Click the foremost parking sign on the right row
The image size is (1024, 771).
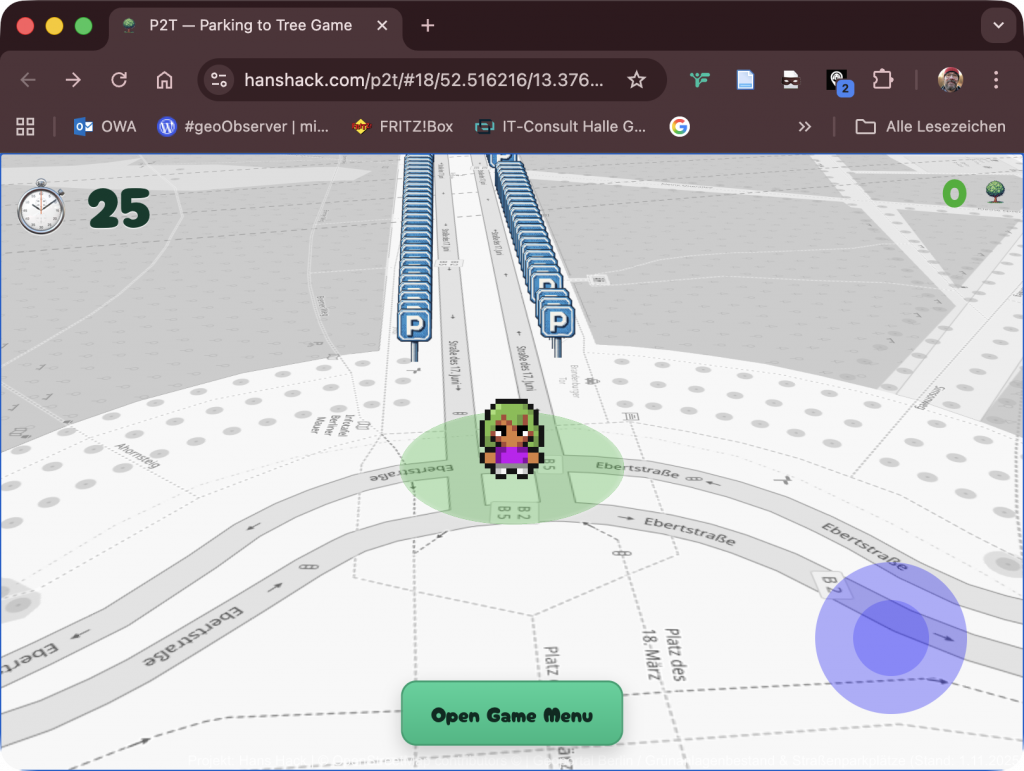click(557, 322)
